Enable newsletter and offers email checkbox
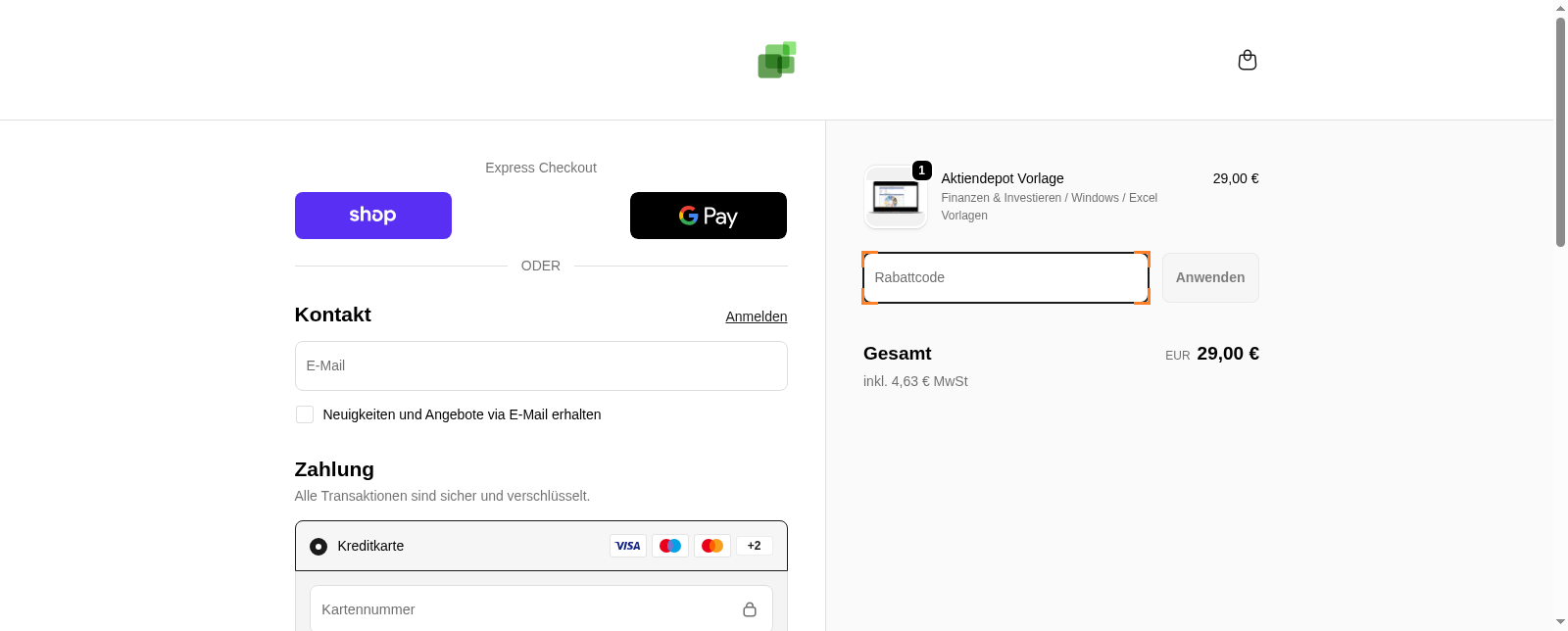This screenshot has width=1568, height=631. pyautogui.click(x=305, y=414)
